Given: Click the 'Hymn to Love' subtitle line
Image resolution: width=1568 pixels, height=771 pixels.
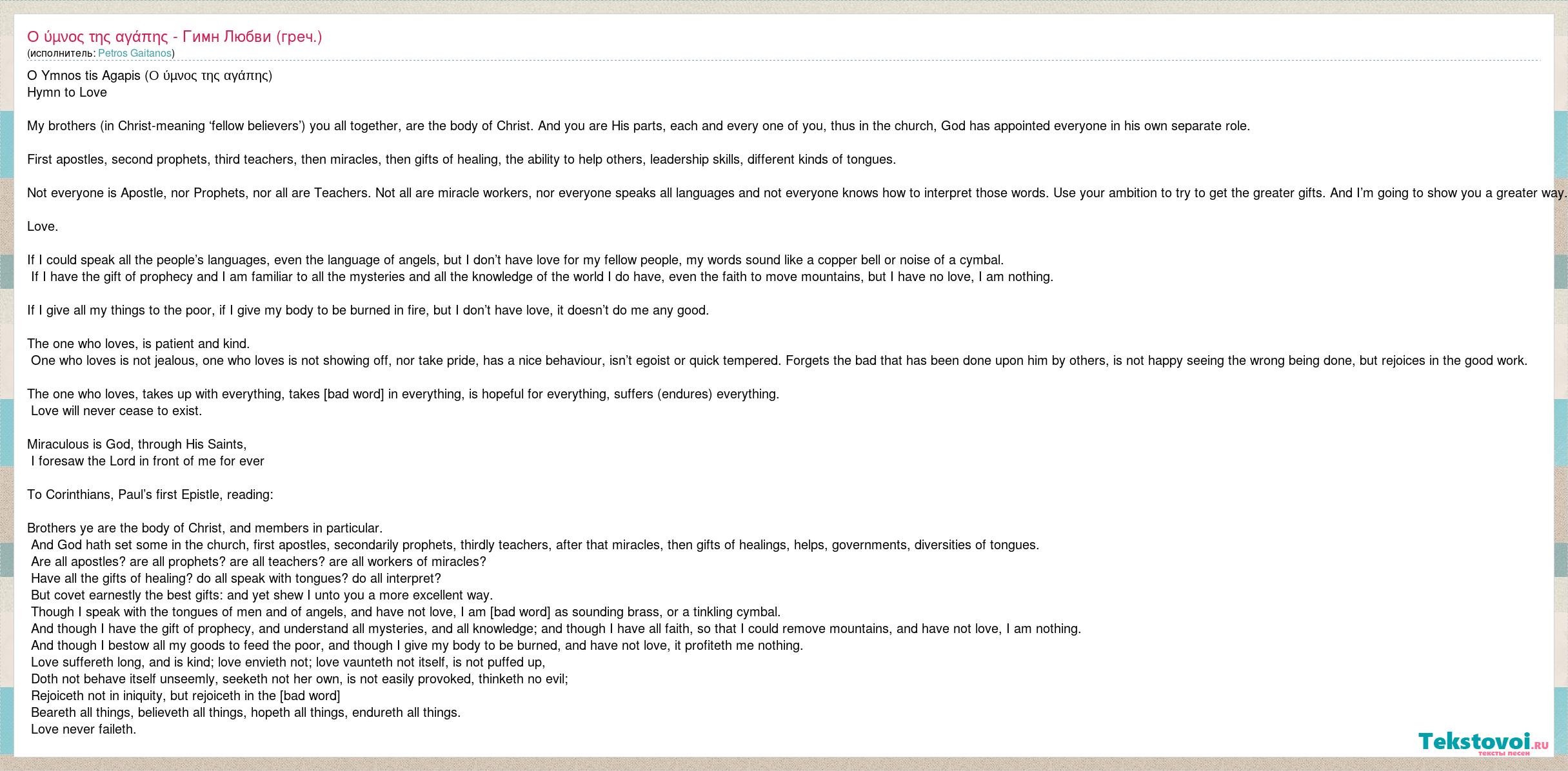Looking at the screenshot, I should 67,92.
